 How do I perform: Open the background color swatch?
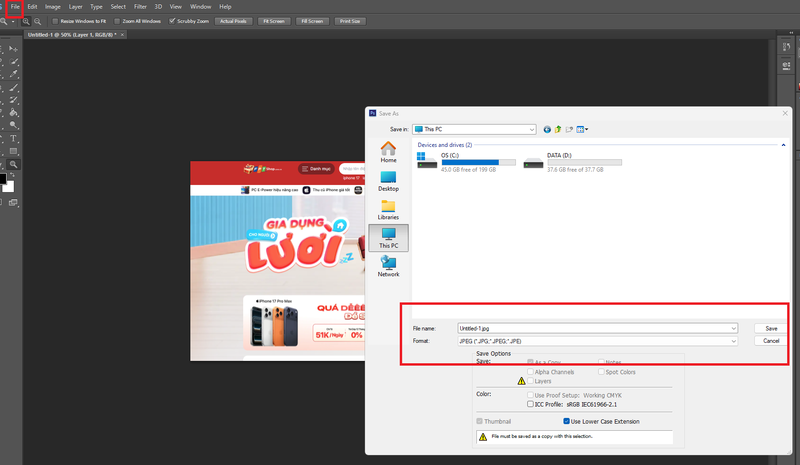tap(9, 187)
